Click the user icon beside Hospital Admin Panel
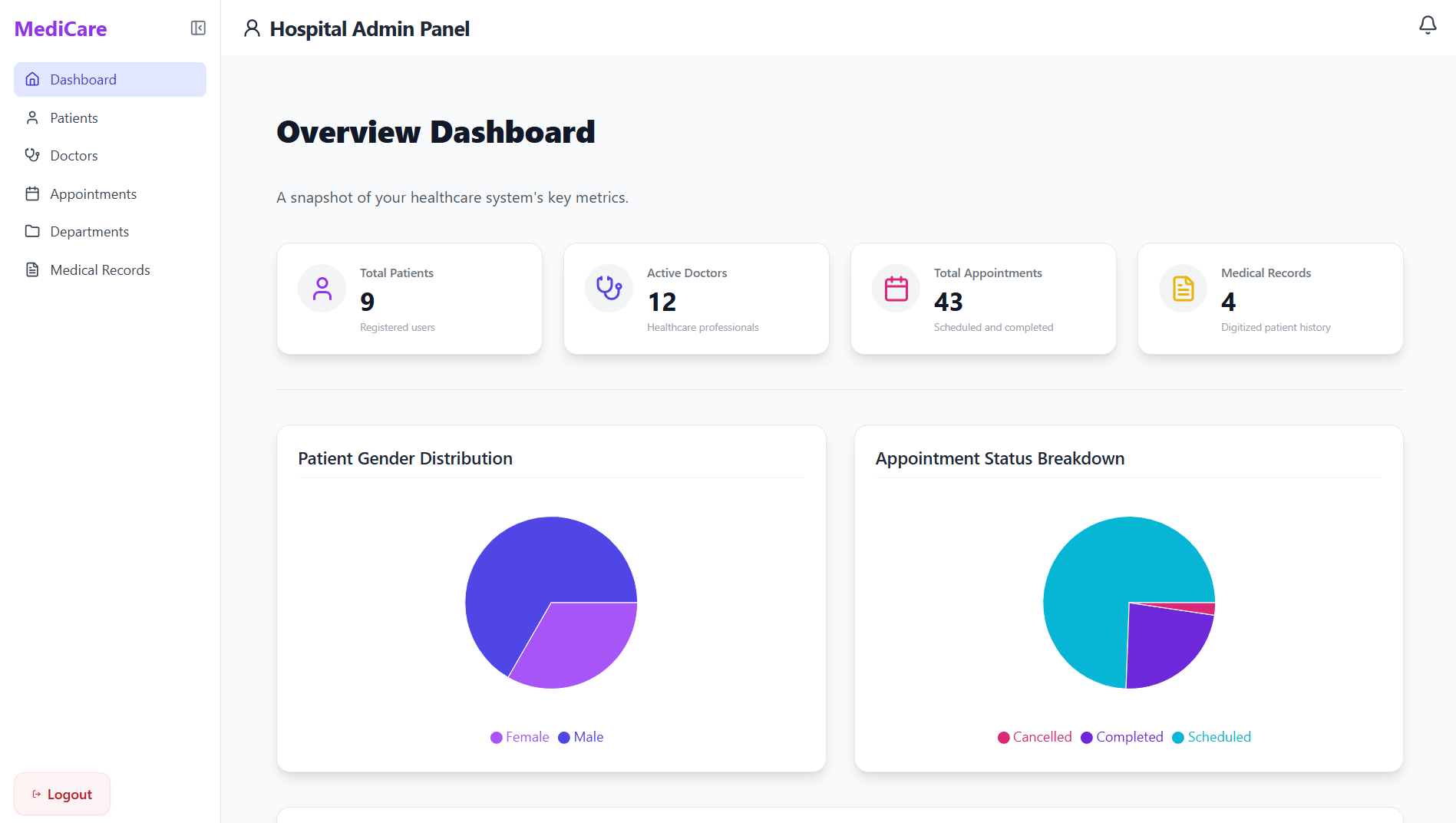The image size is (1456, 823). tap(252, 28)
